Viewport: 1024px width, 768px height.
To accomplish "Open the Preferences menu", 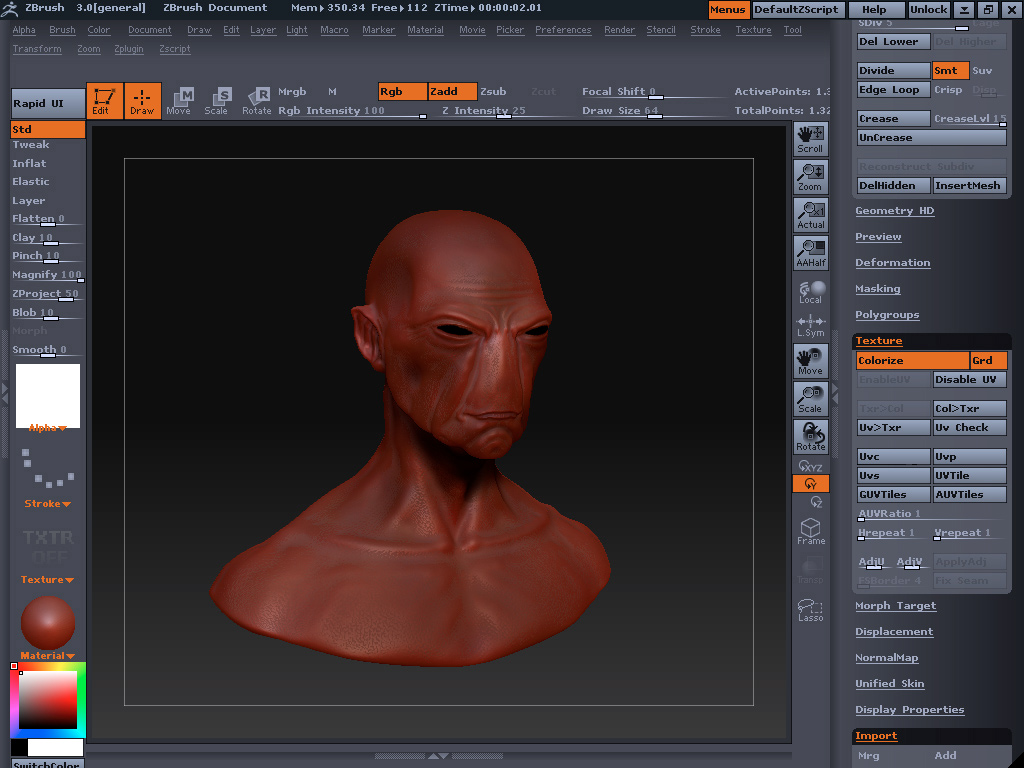I will [562, 30].
